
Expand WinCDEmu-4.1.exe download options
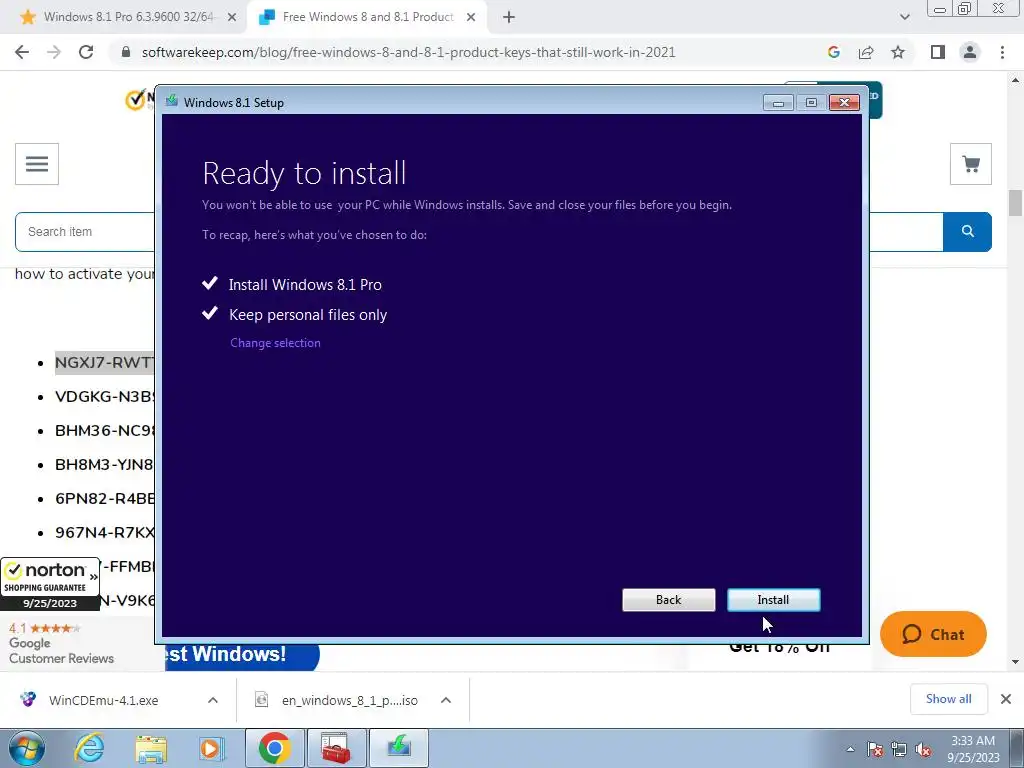(212, 700)
